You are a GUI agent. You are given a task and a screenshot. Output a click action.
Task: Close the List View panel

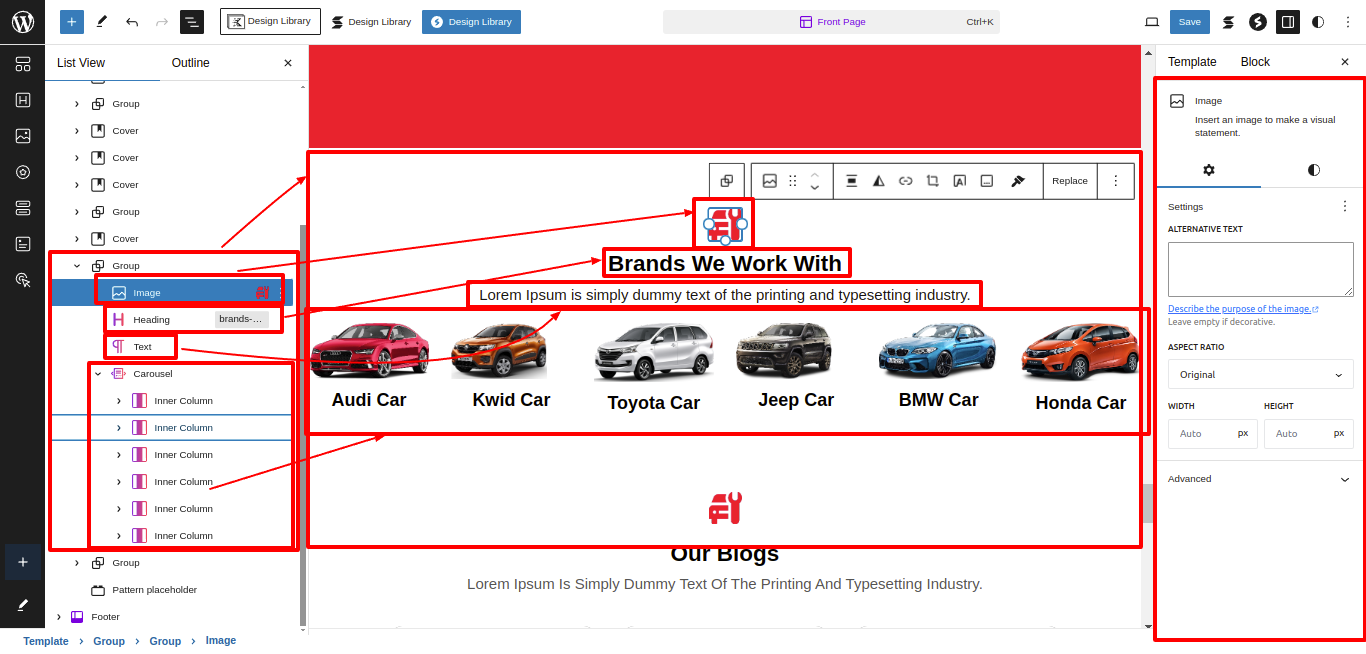pyautogui.click(x=288, y=63)
